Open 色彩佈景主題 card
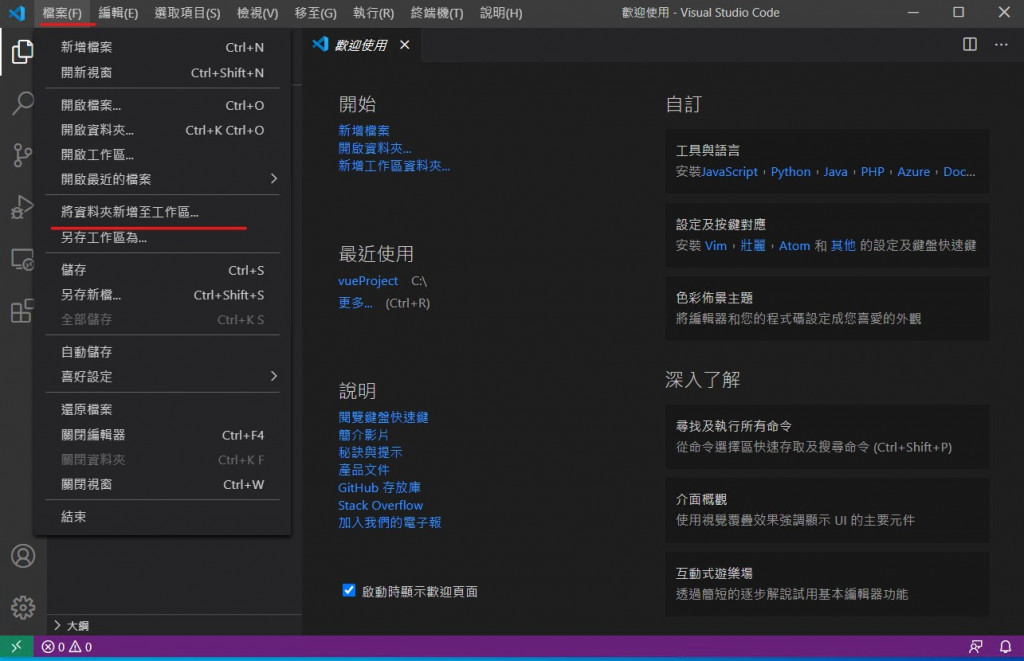 click(x=827, y=308)
